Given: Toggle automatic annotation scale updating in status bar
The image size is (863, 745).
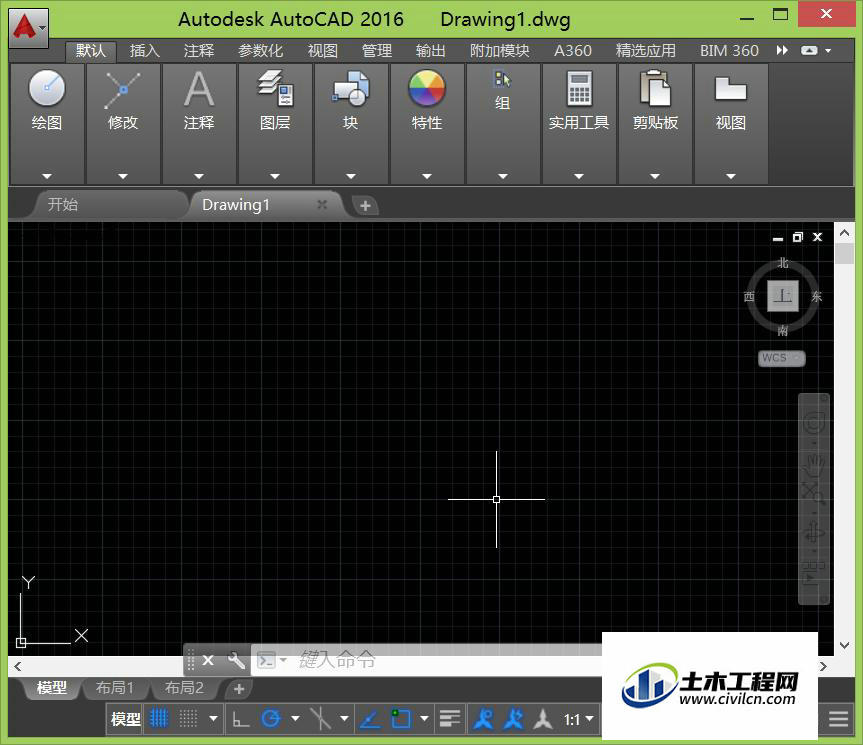Looking at the screenshot, I should coord(514,719).
